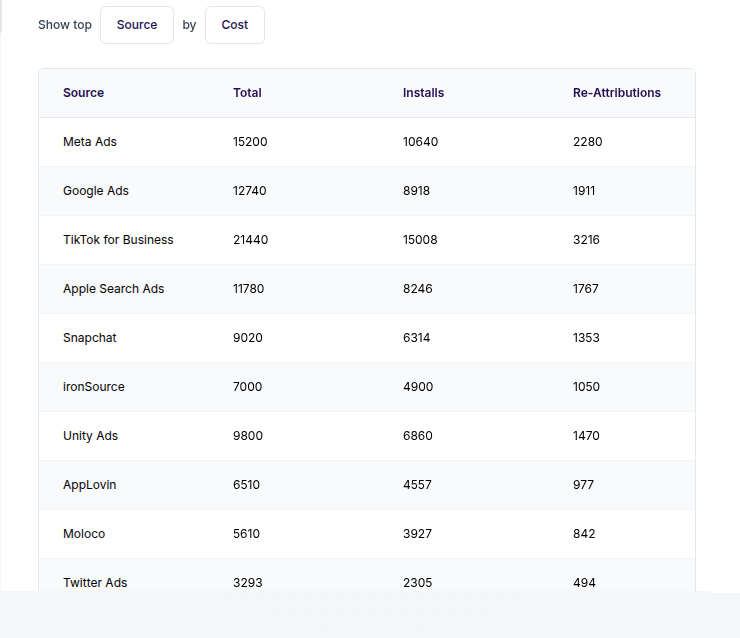Image resolution: width=740 pixels, height=638 pixels.
Task: Click Meta Ads re-attributions value 2280
Action: [588, 142]
